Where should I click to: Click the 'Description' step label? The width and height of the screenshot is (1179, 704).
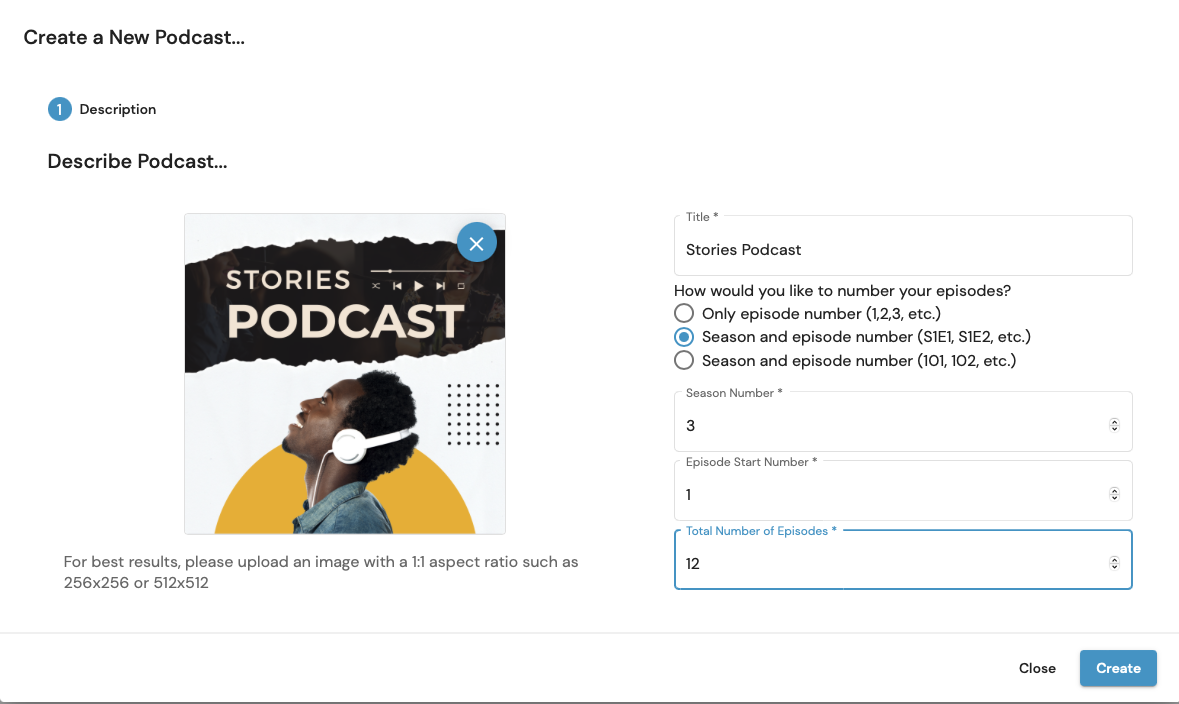pyautogui.click(x=118, y=109)
